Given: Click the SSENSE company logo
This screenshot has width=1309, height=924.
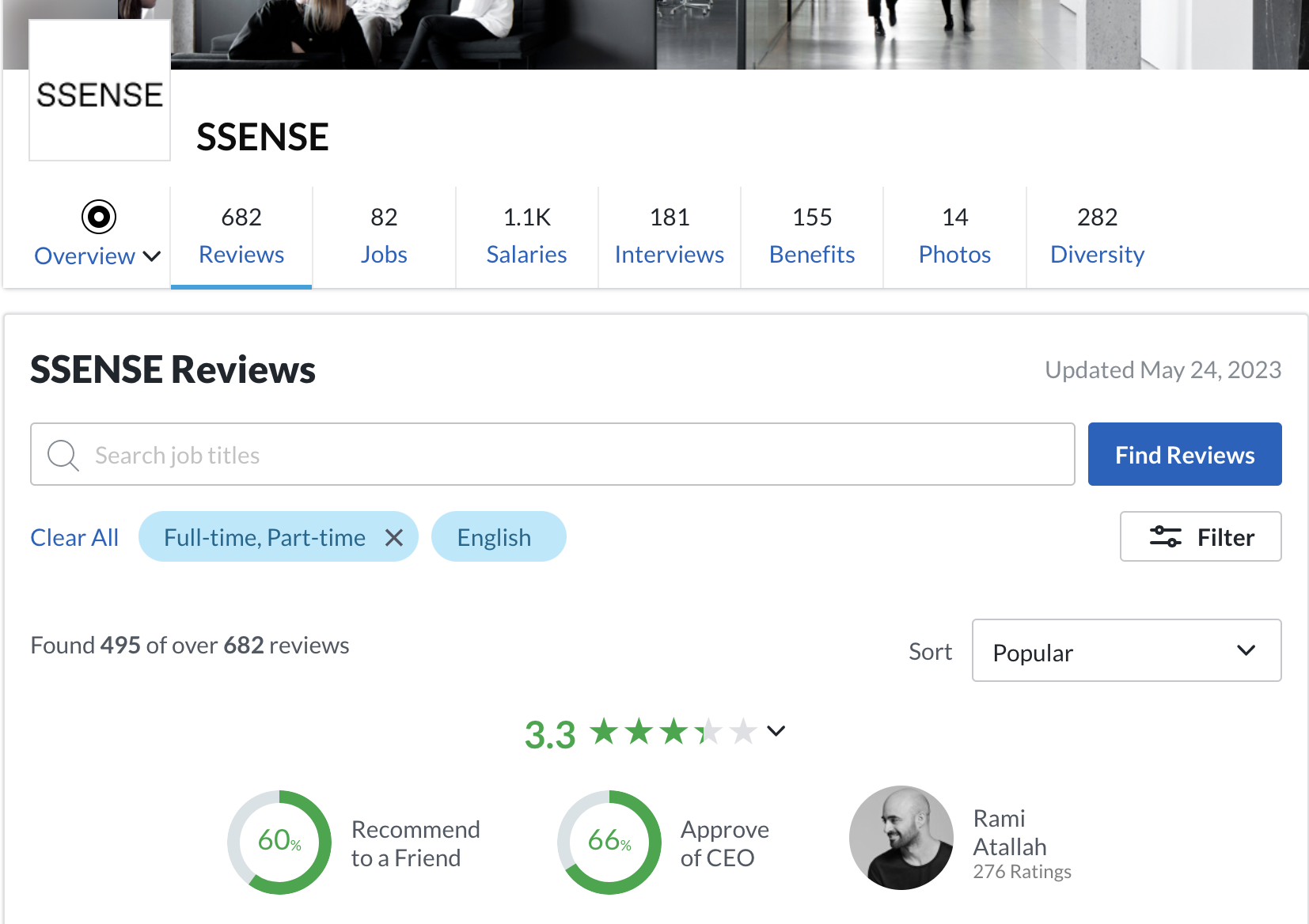Looking at the screenshot, I should 100,90.
